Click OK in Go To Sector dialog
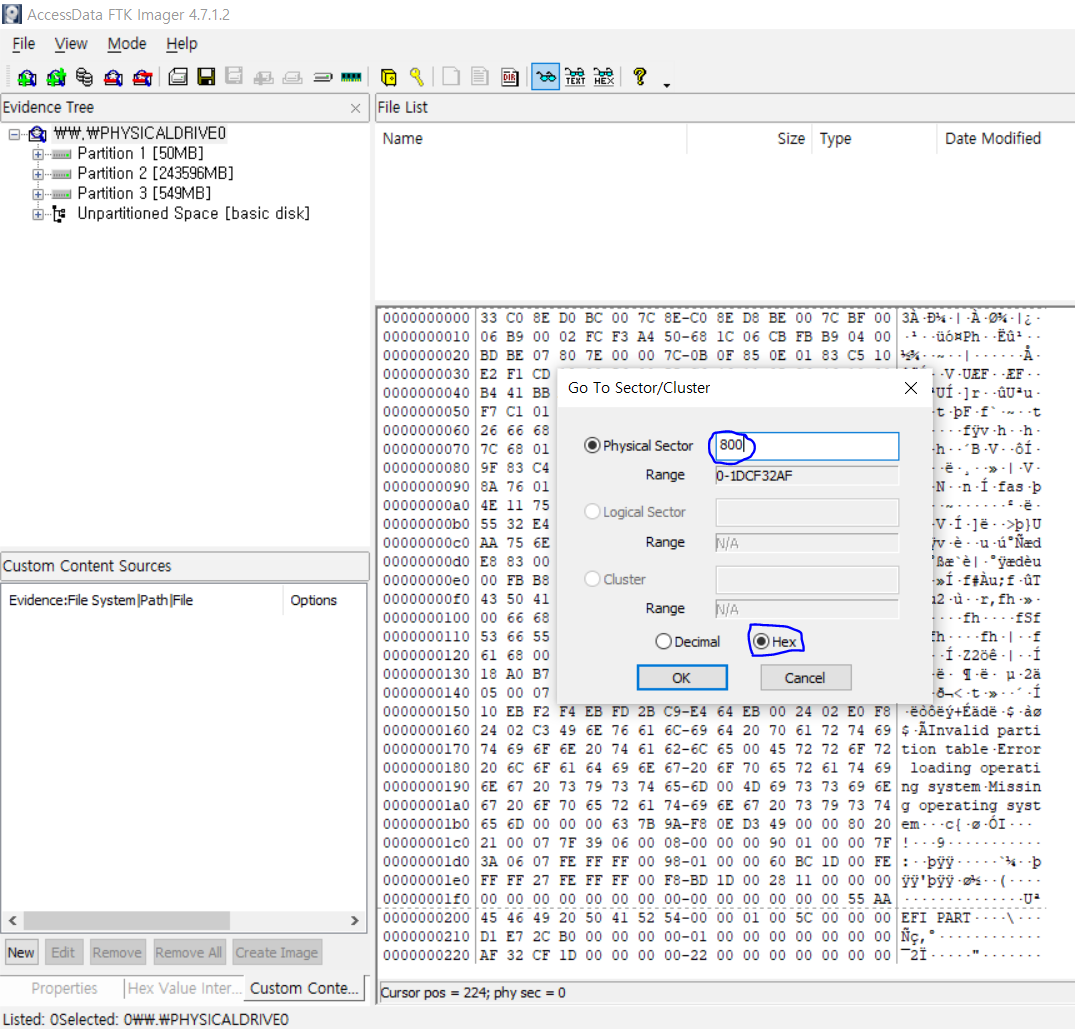The height and width of the screenshot is (1029, 1075). (681, 678)
